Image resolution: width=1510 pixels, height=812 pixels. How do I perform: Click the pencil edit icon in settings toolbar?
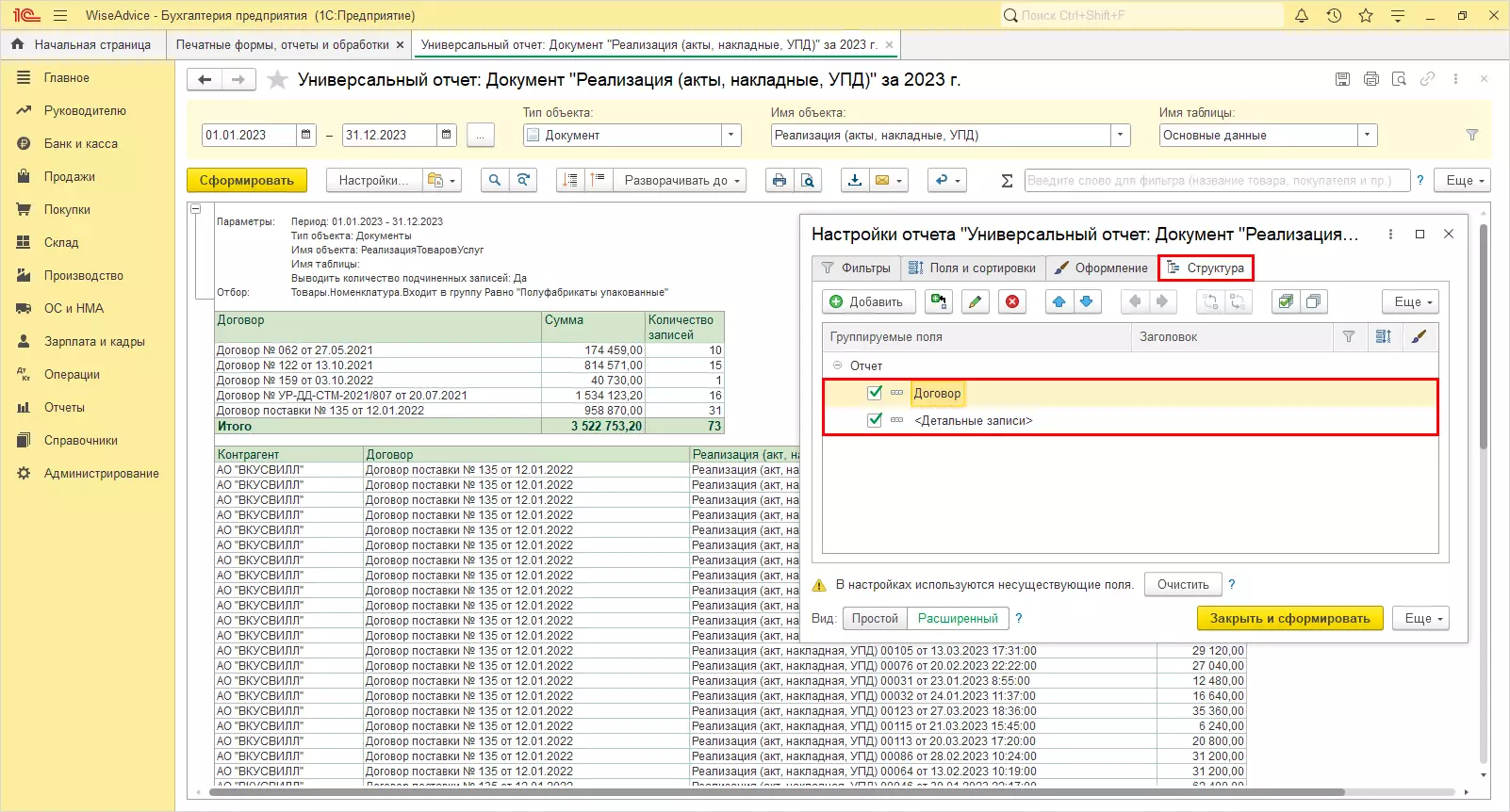tap(976, 301)
